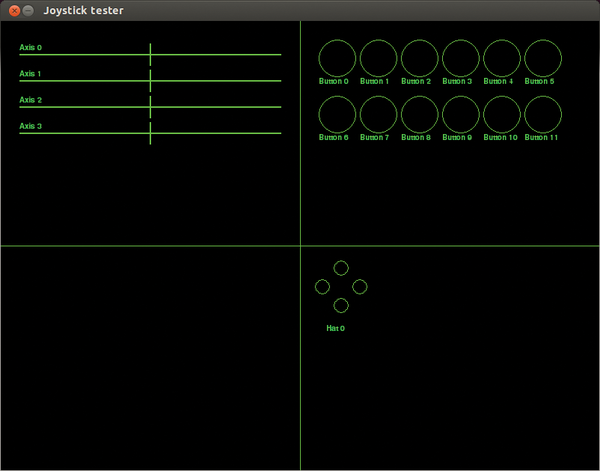
Task: Click the 'Axis 2' label
Action: coord(31,100)
